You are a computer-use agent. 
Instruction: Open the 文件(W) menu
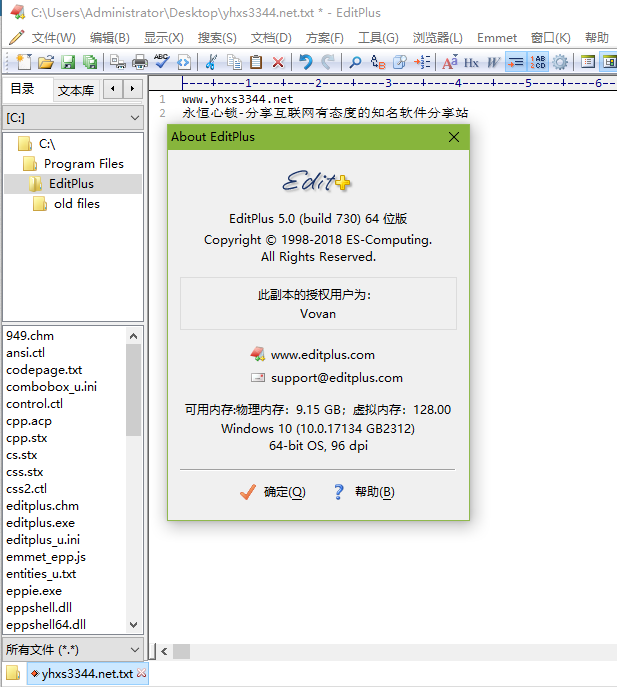click(53, 38)
